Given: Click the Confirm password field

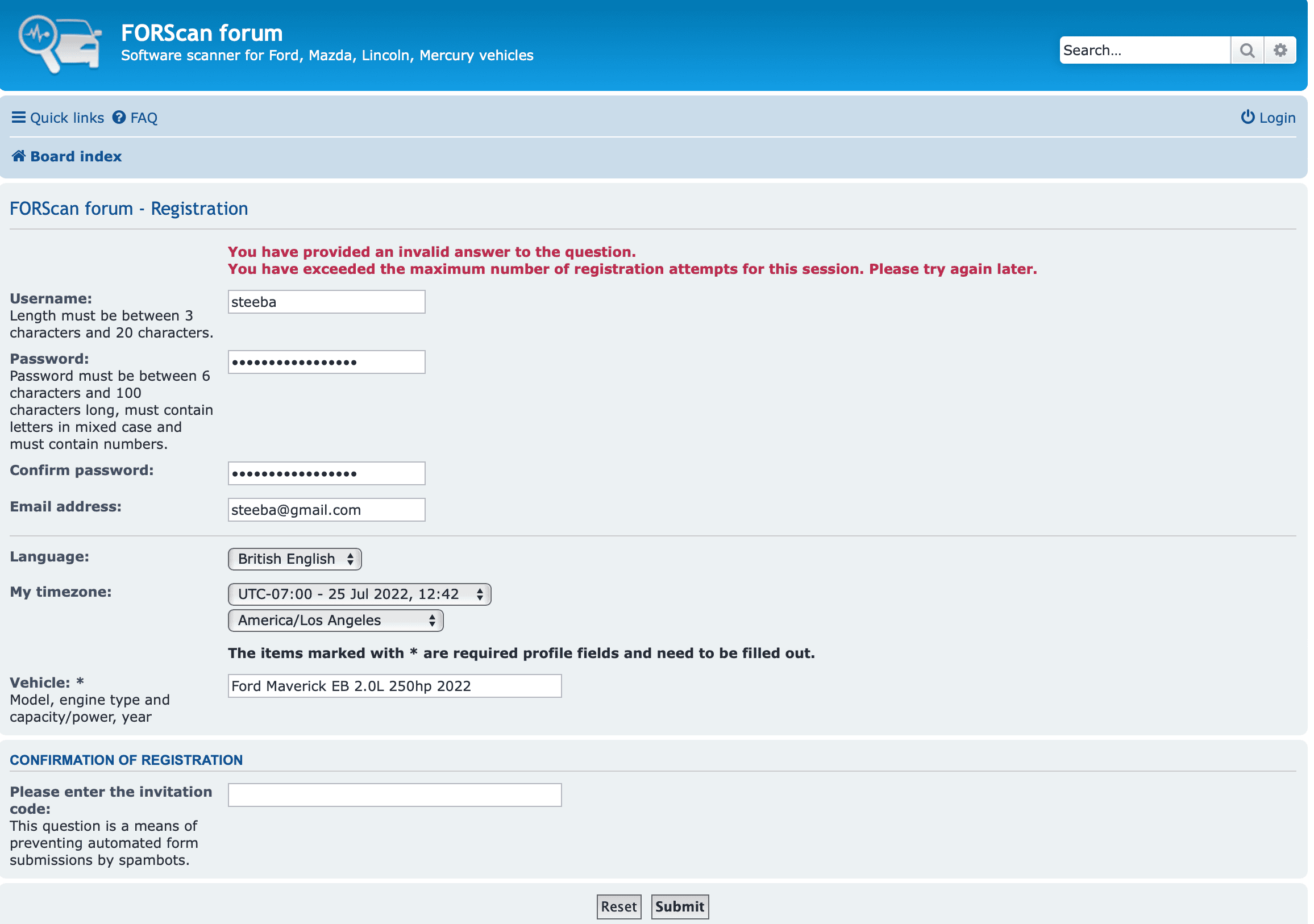Looking at the screenshot, I should coord(327,474).
